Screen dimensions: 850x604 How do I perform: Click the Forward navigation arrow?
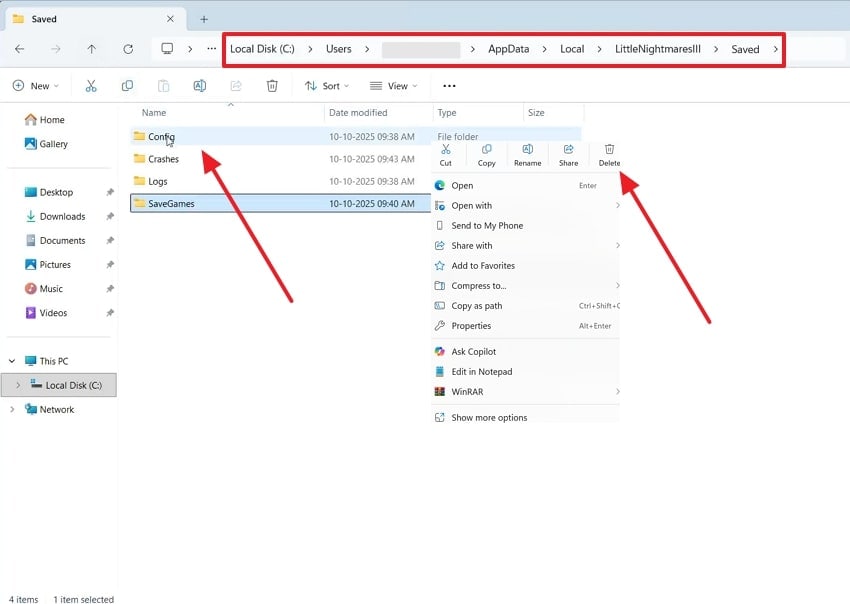pos(55,49)
